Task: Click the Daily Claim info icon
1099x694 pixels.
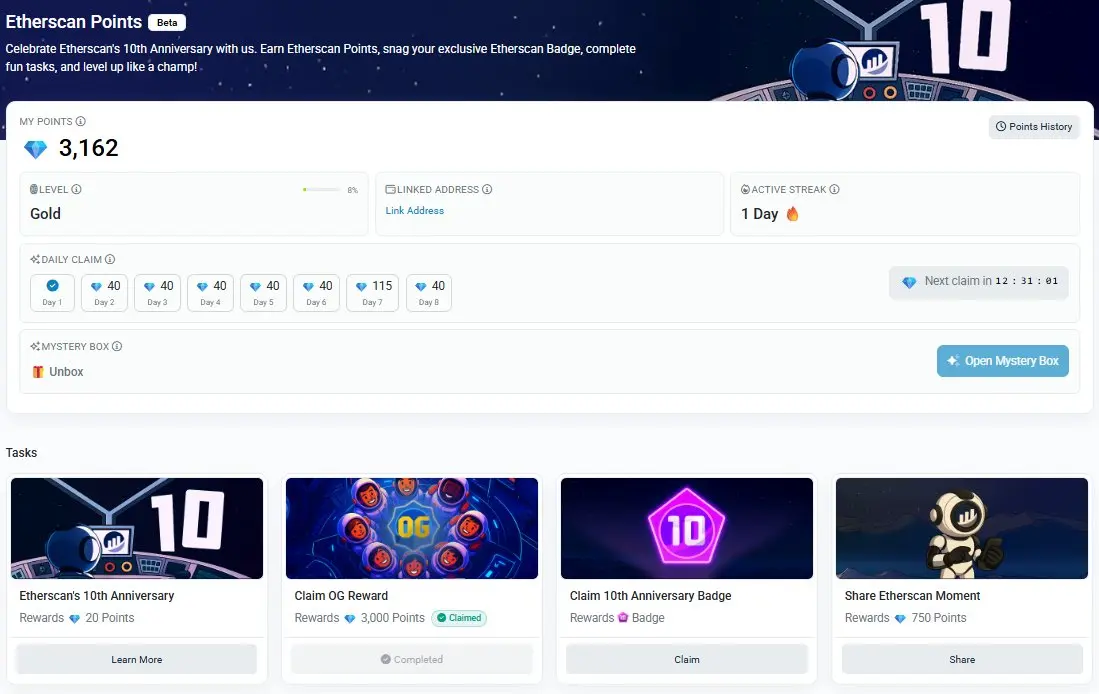Action: click(110, 259)
